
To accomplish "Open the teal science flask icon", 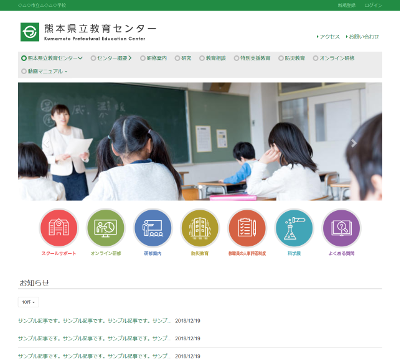I will [x=294, y=228].
